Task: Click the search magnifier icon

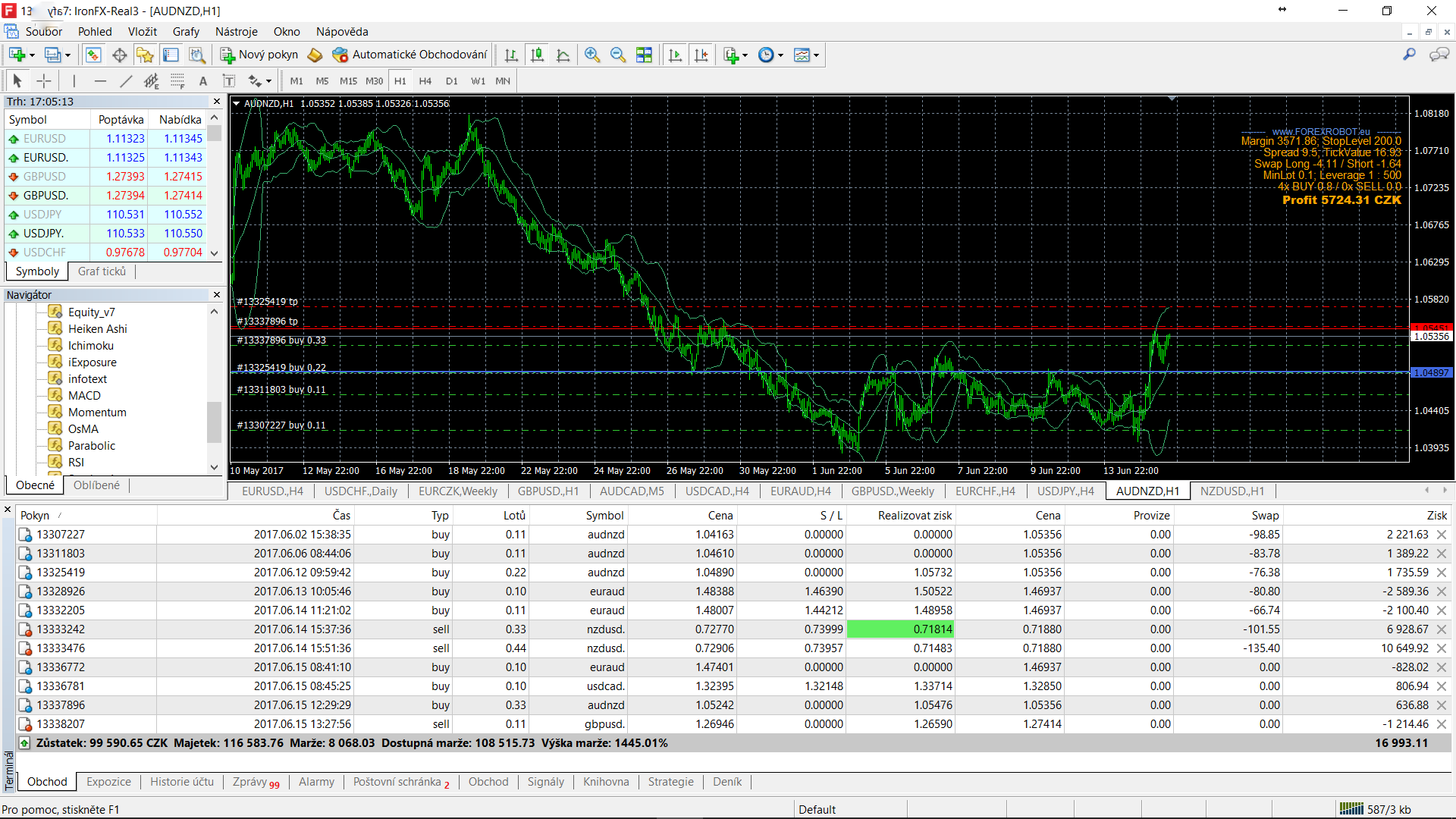Action: point(1409,55)
